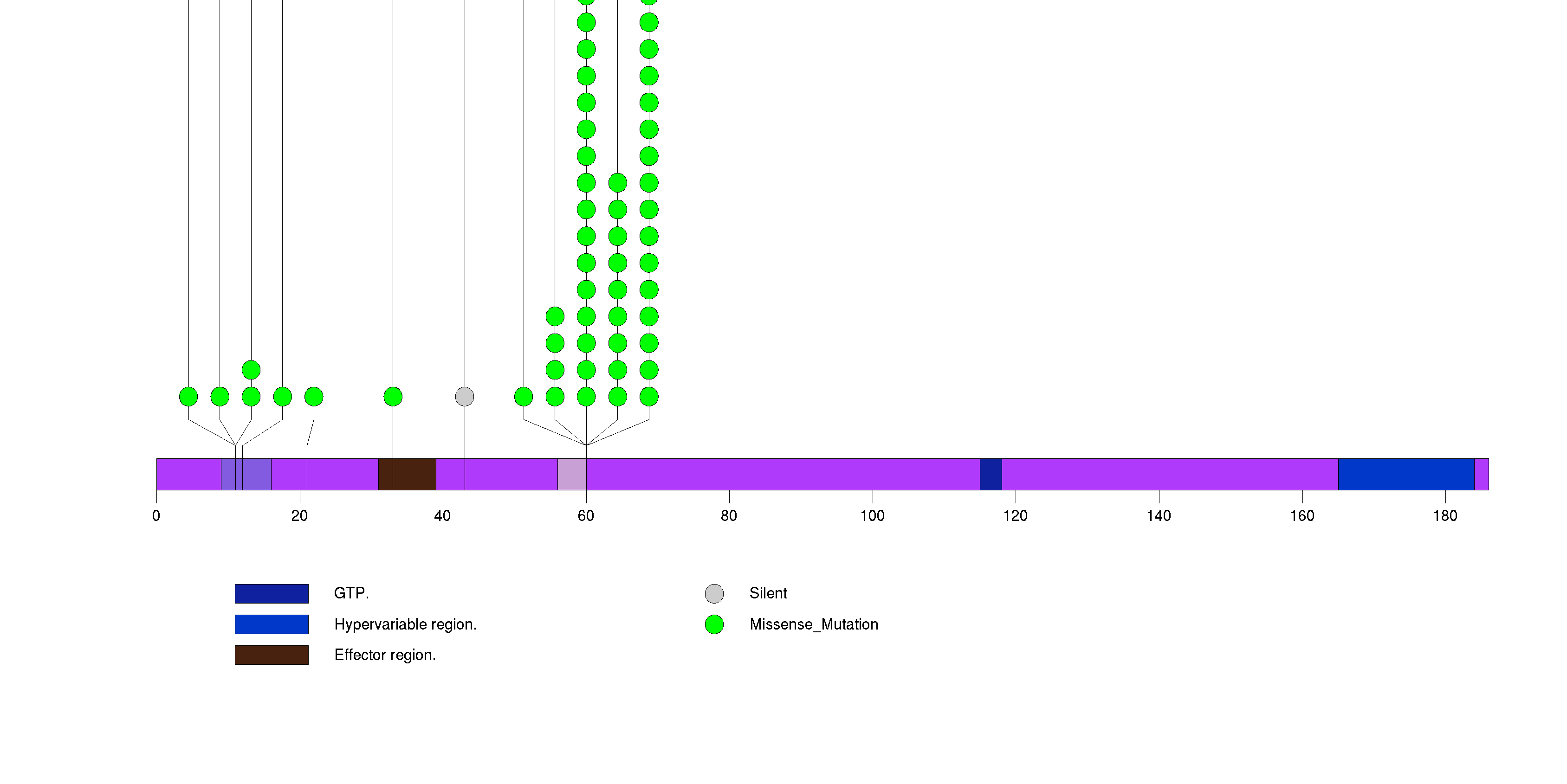Screen dimensions: 1567x784
Task: Click the Missense_Mutation legend text
Action: 813,624
